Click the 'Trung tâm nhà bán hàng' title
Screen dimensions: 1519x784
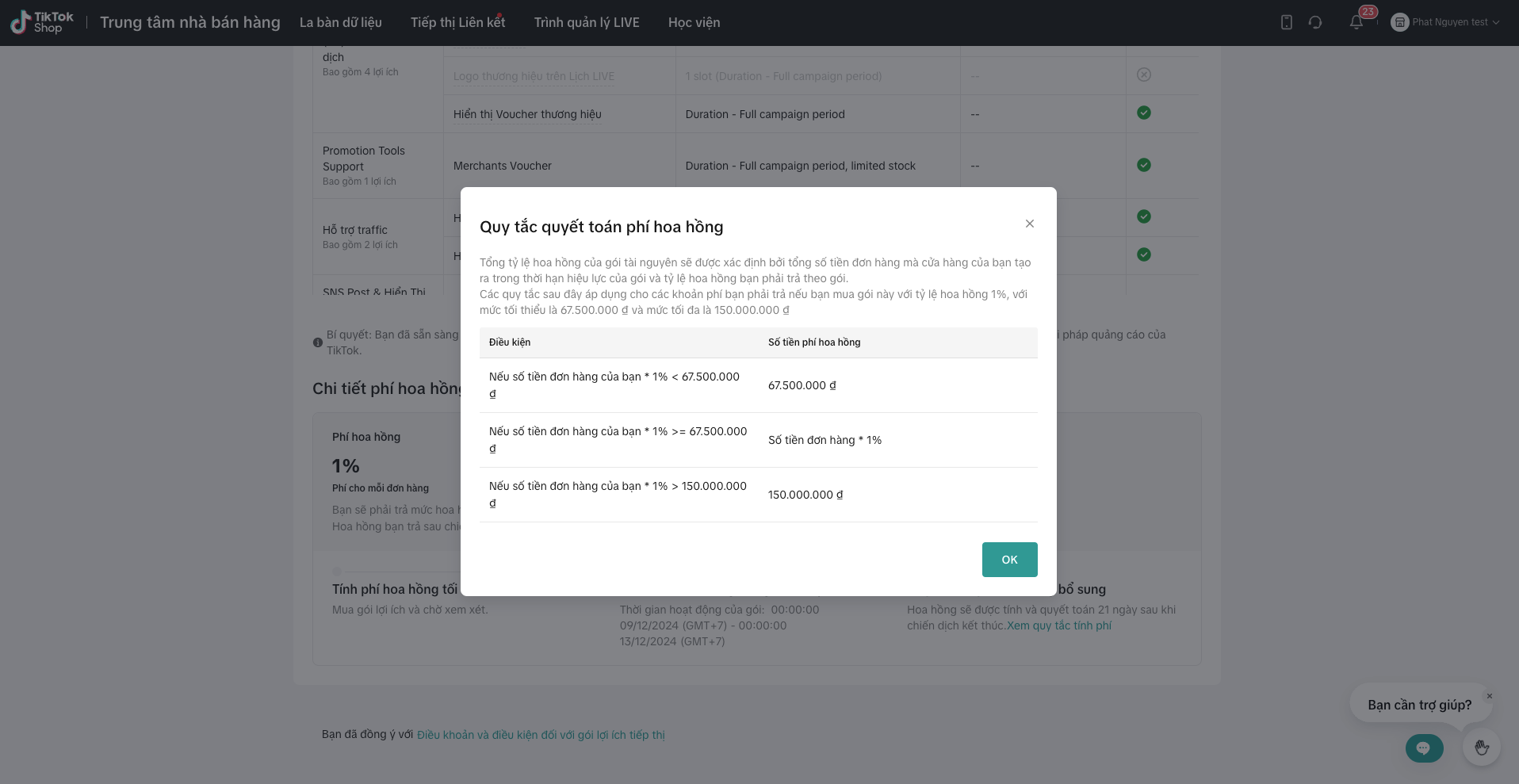coord(190,22)
